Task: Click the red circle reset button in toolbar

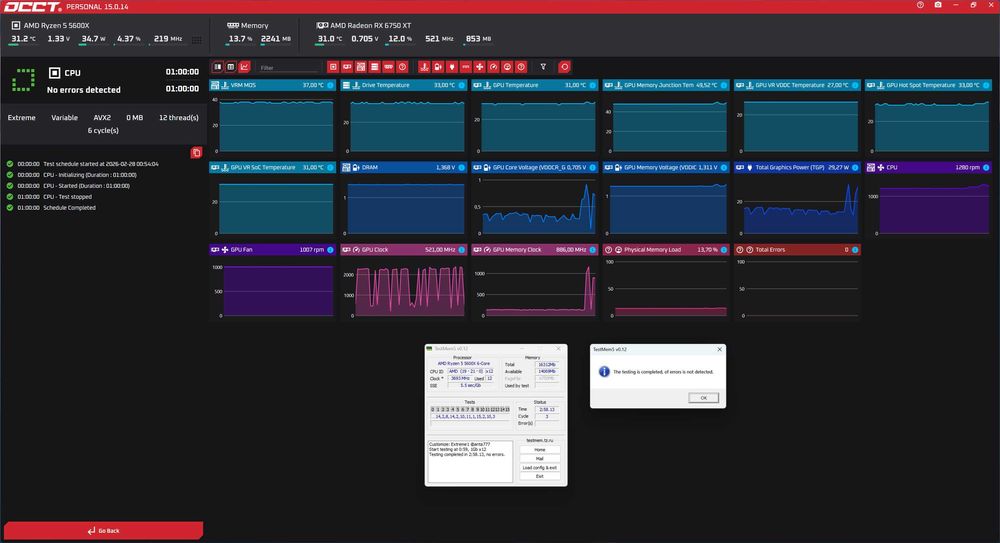Action: tap(564, 67)
